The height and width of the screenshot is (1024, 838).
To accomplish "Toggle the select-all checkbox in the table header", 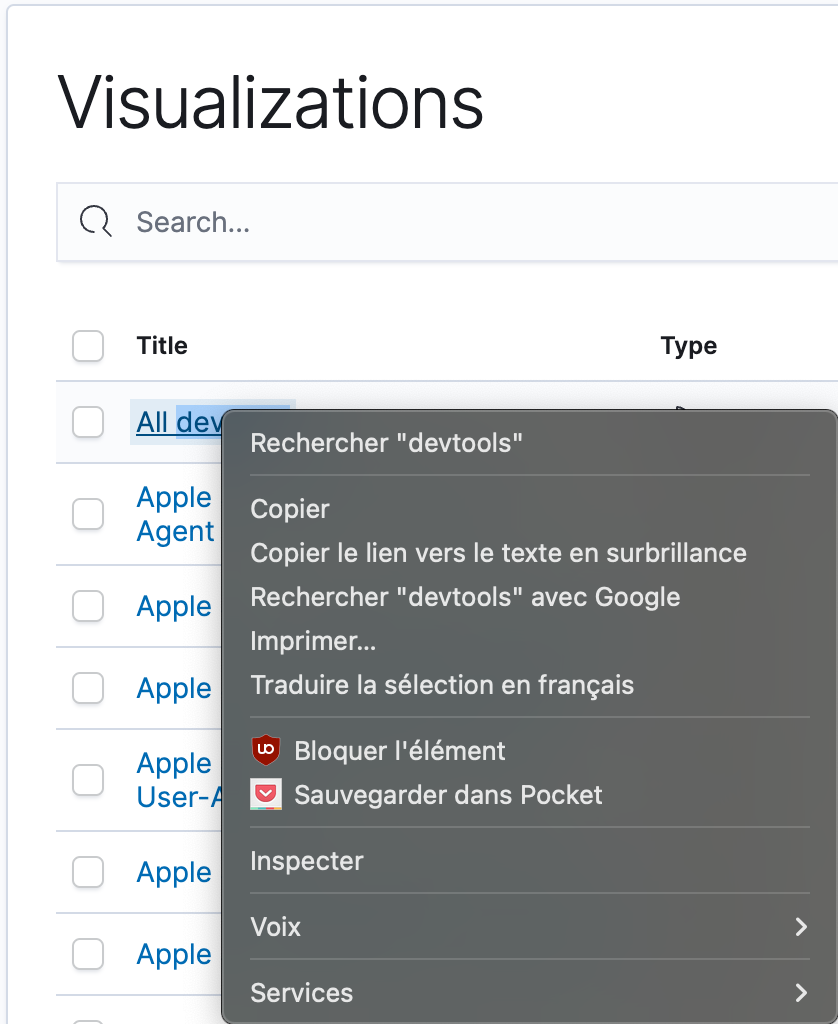I will click(x=88, y=346).
